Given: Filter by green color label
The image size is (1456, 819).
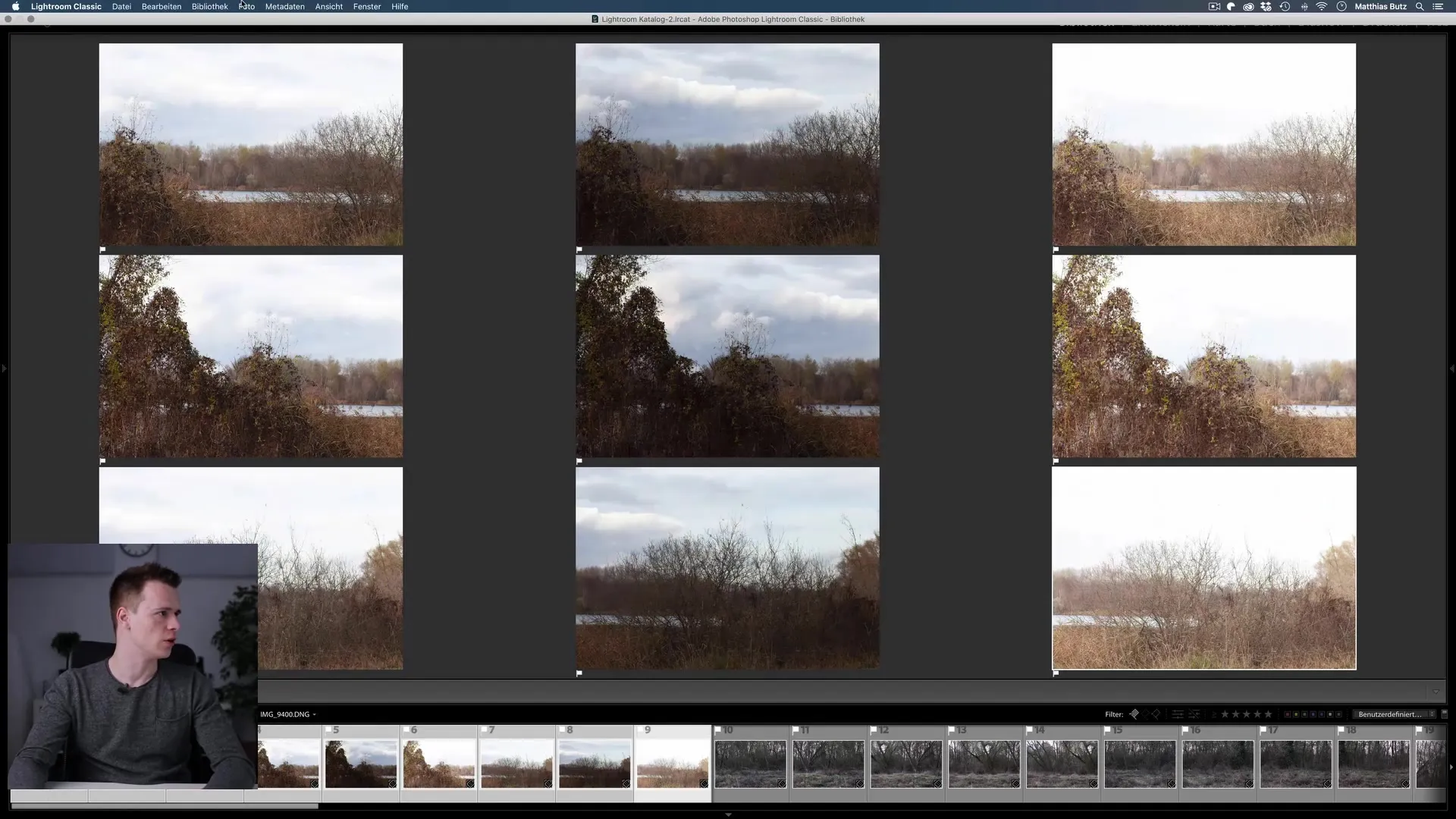Looking at the screenshot, I should point(1304,714).
